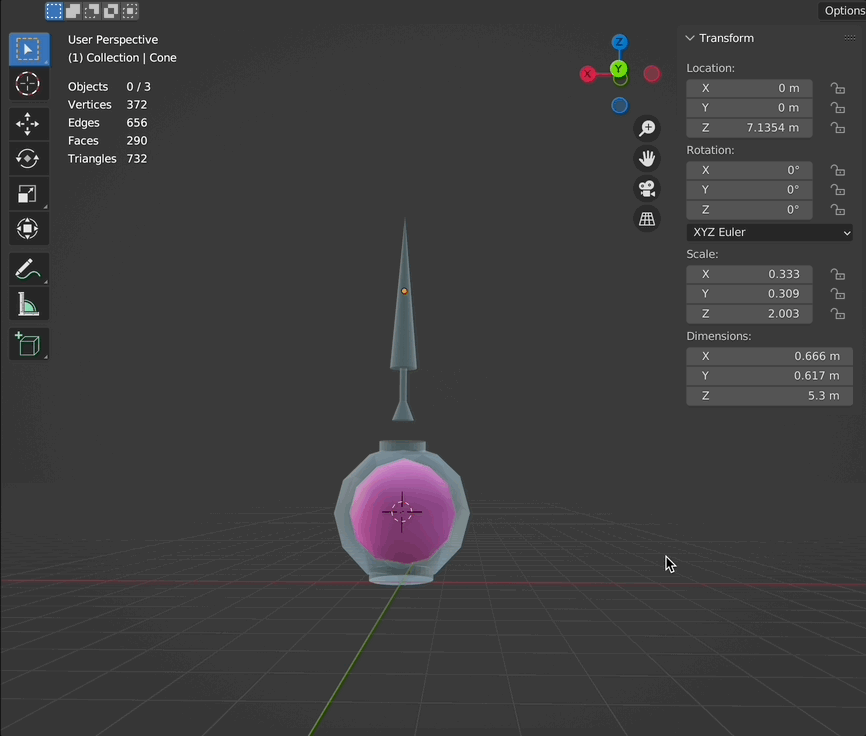866x736 pixels.
Task: Select the Annotate pencil tool
Action: [29, 269]
